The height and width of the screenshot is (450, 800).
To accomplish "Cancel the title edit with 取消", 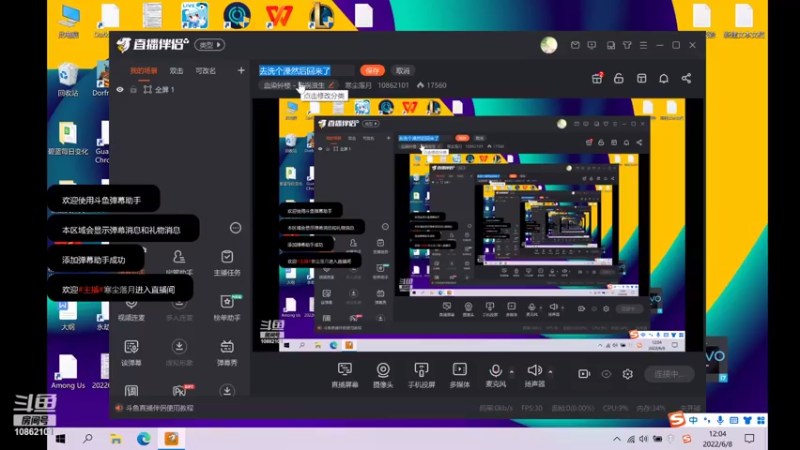I will tap(403, 70).
